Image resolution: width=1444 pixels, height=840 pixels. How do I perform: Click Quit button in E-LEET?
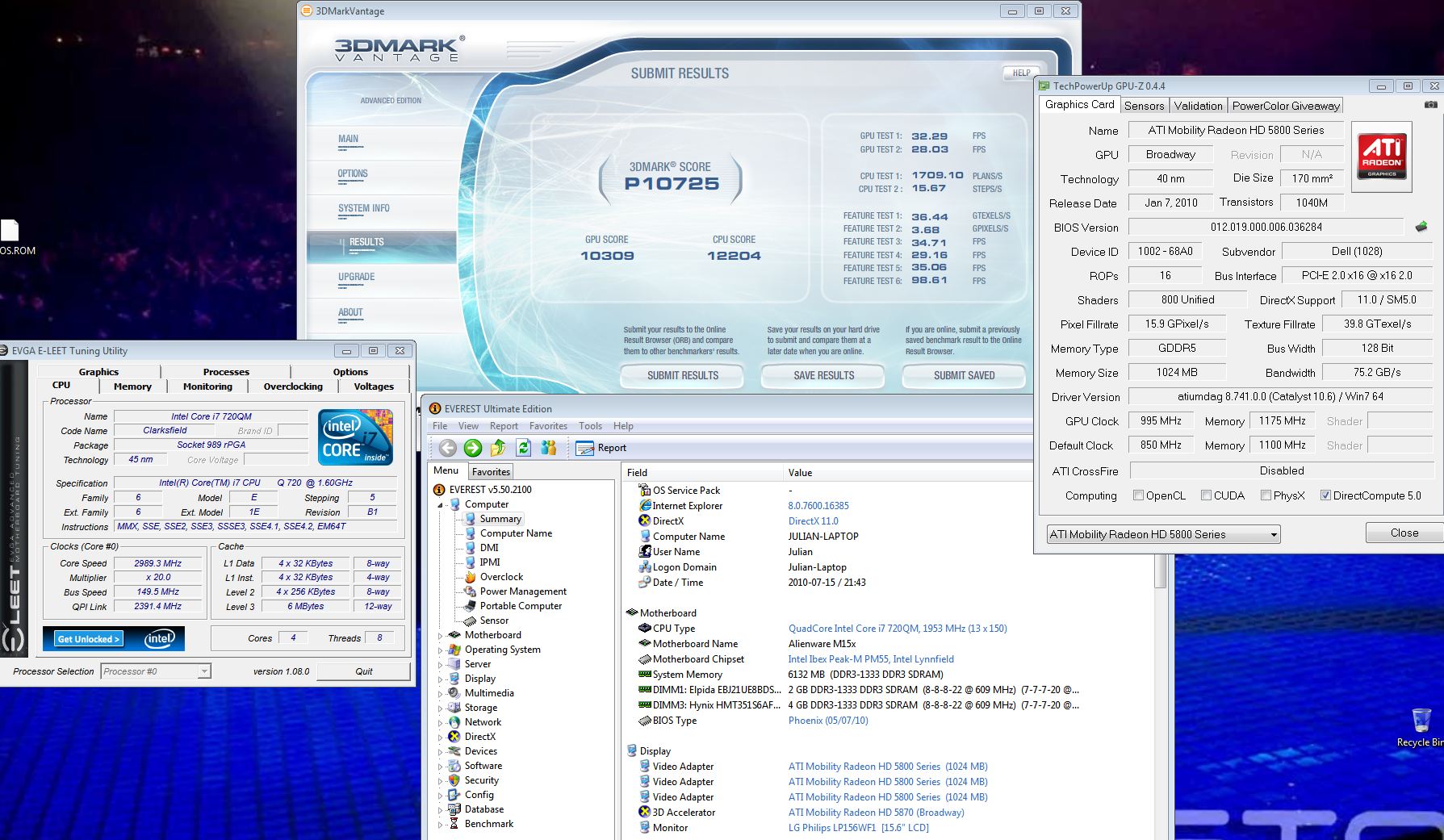pos(364,671)
